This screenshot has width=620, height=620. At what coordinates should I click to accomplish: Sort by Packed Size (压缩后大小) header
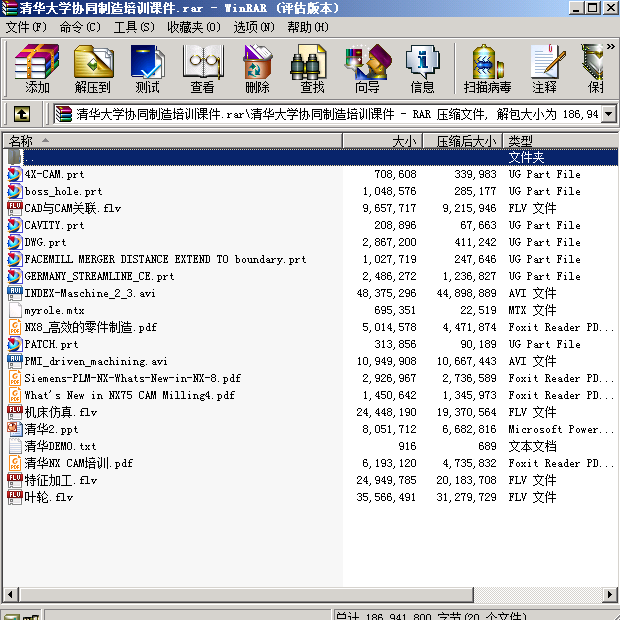click(463, 141)
